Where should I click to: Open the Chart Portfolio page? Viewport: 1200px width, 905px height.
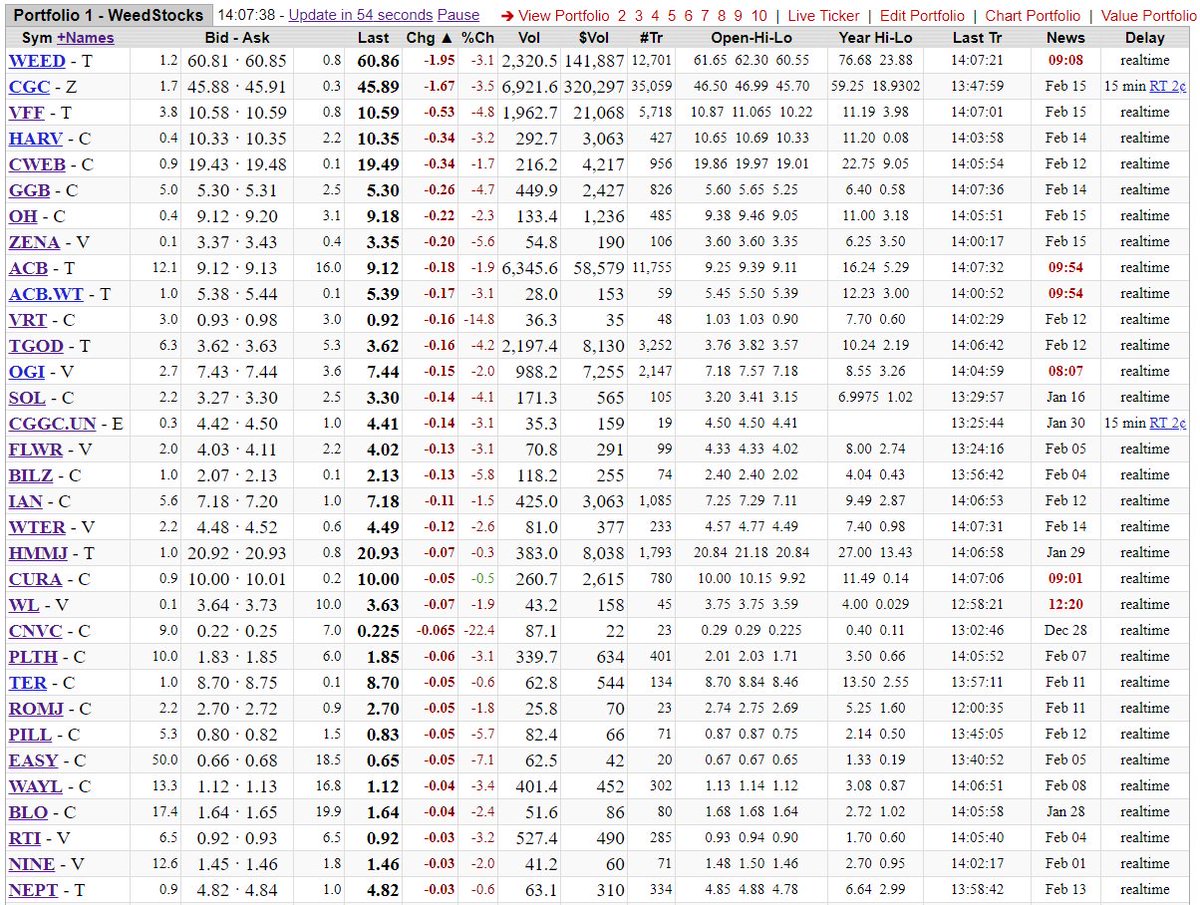(1033, 16)
